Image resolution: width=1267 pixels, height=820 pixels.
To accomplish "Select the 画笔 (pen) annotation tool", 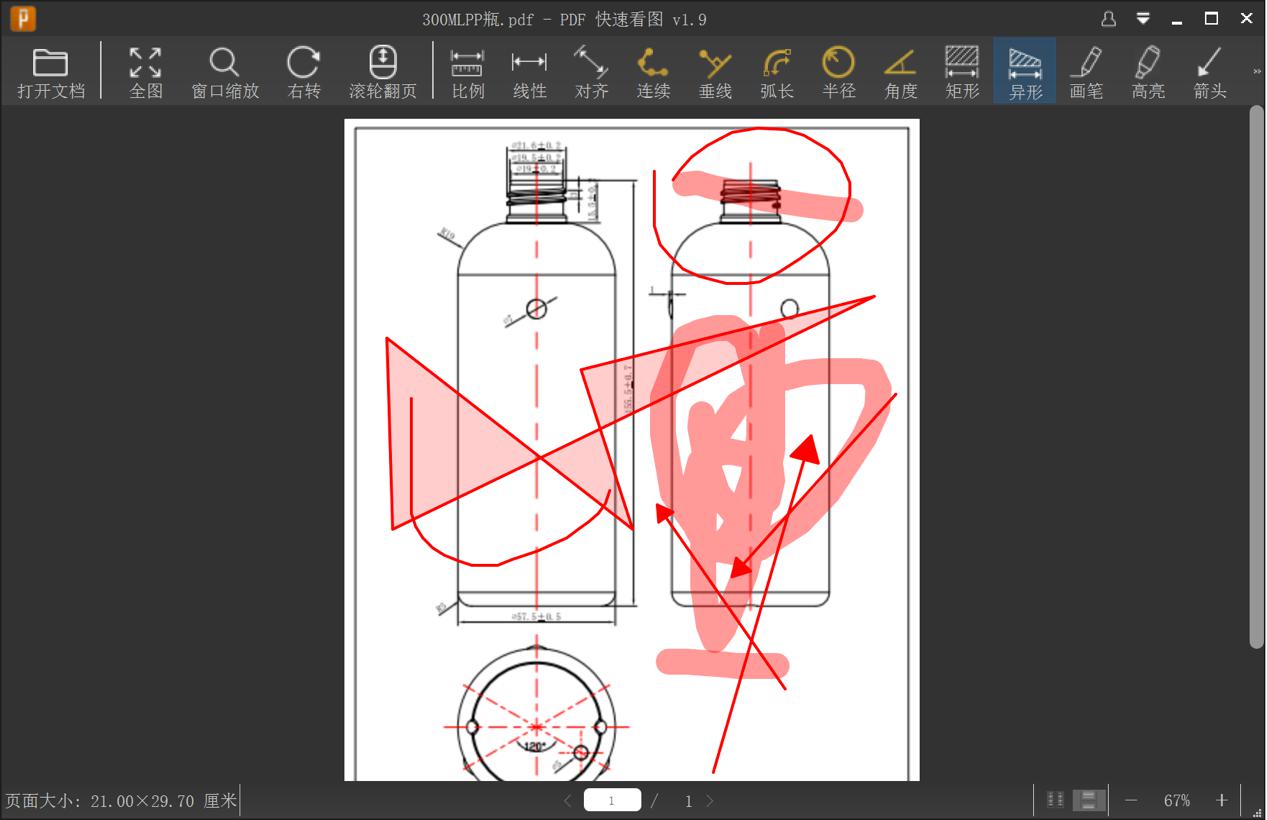I will point(1086,70).
